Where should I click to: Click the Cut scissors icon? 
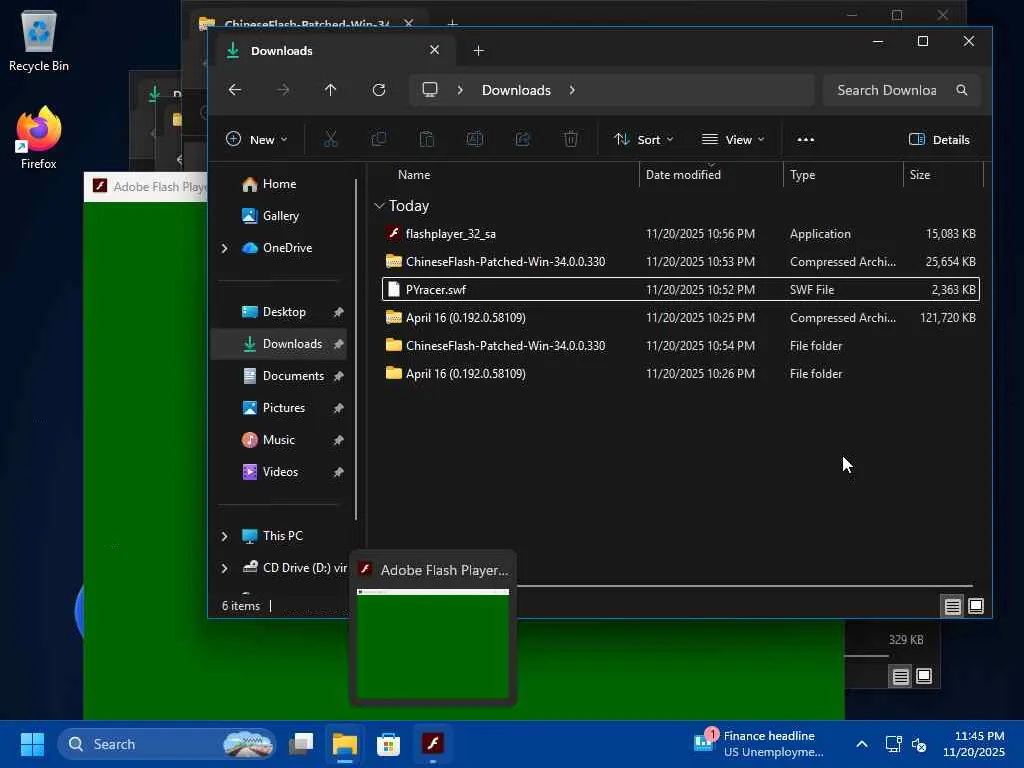[x=330, y=139]
